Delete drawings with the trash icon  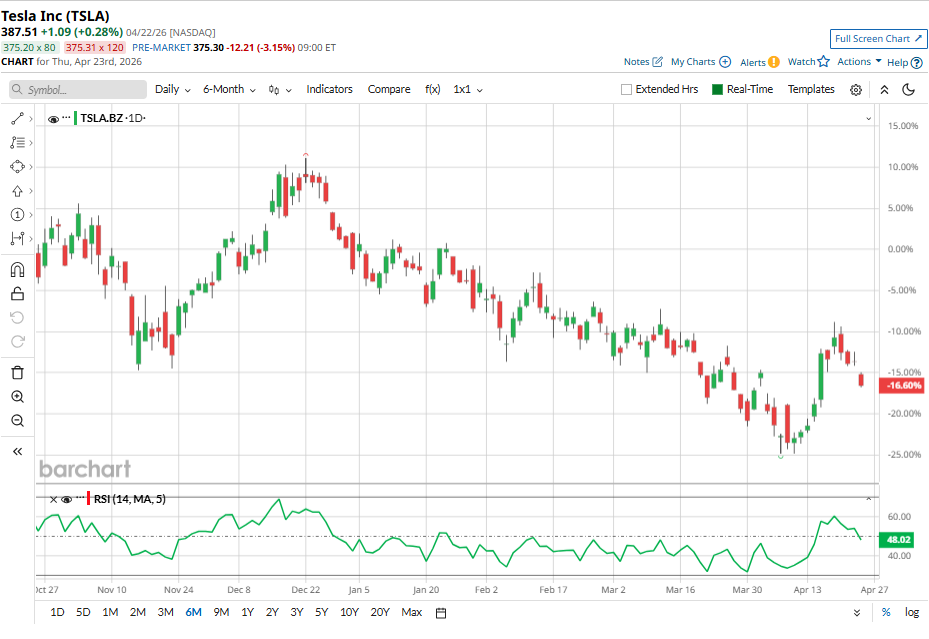point(17,372)
